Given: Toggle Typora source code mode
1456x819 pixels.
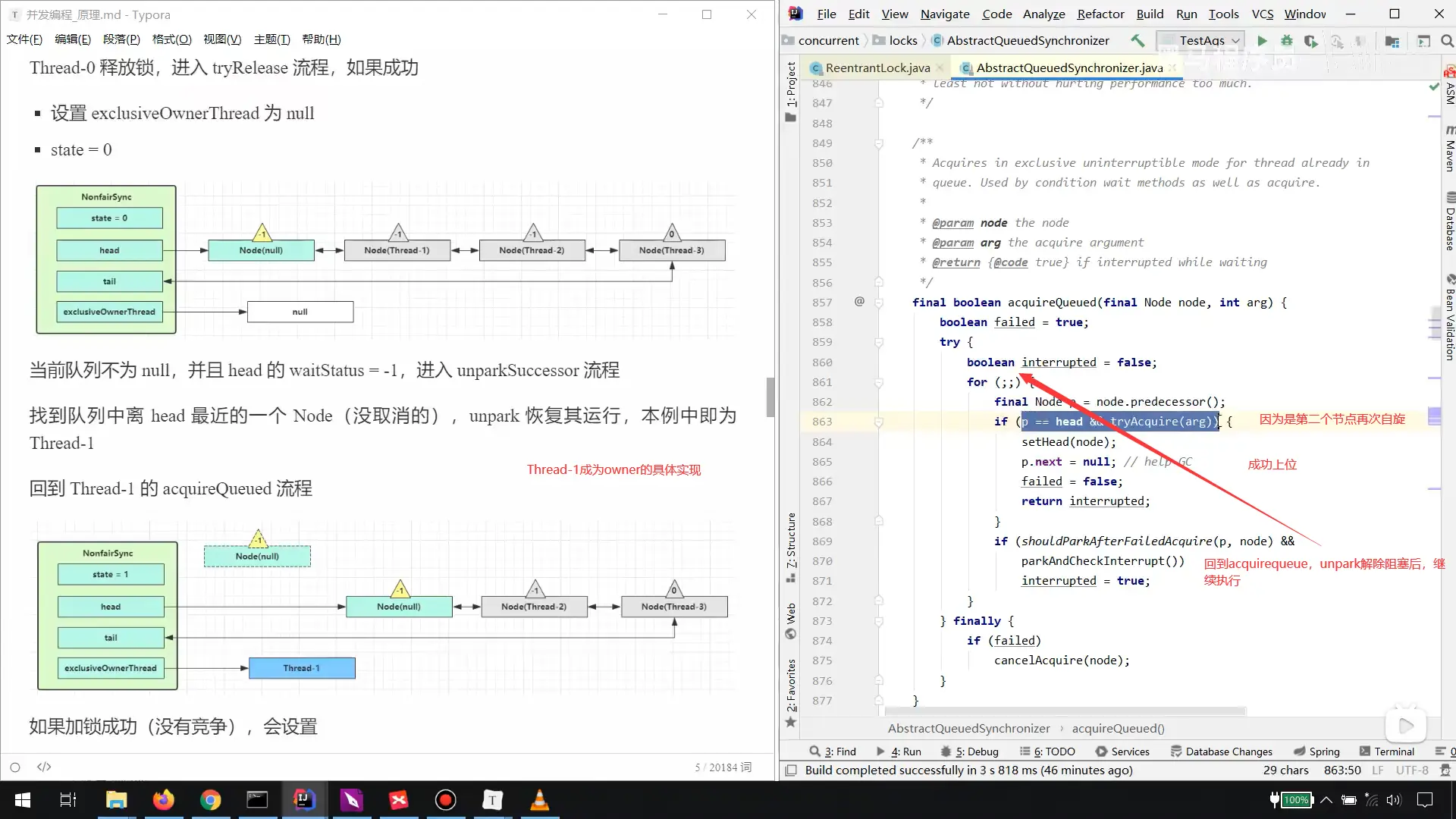Looking at the screenshot, I should click(44, 767).
